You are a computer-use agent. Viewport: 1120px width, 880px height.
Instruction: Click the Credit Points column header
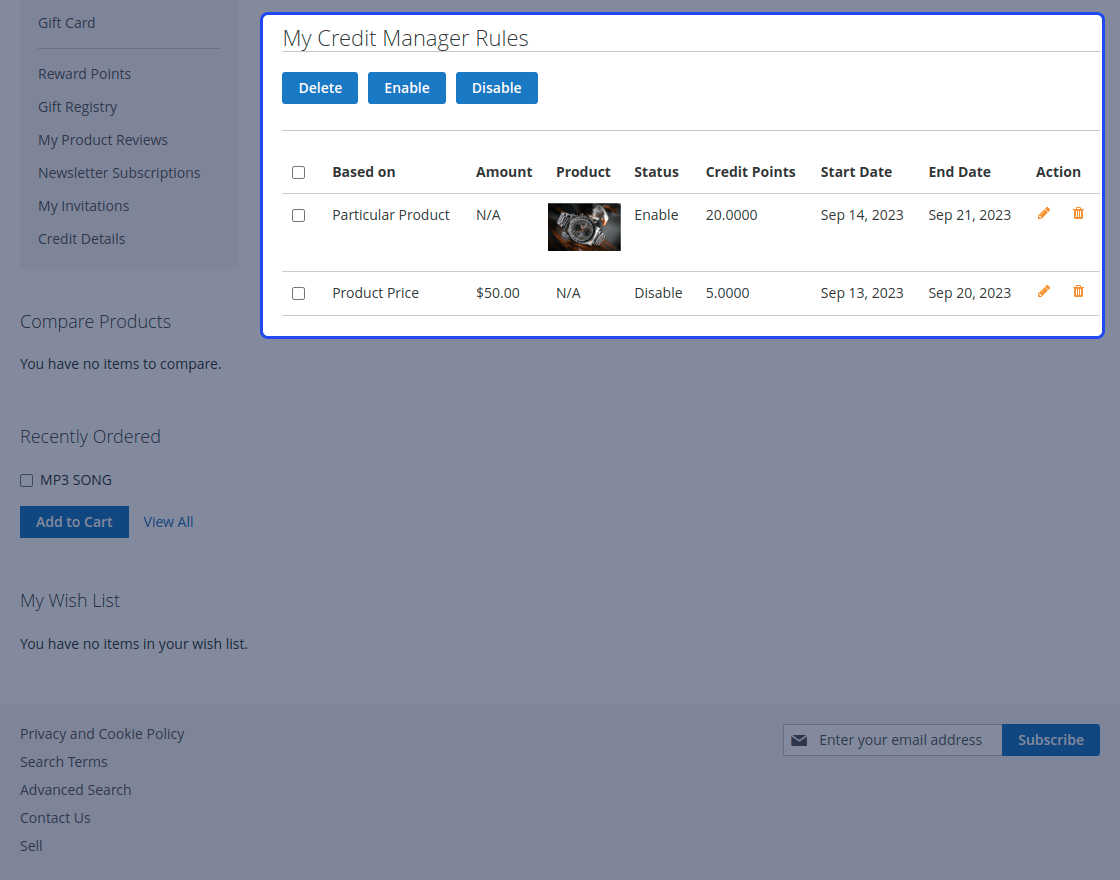pyautogui.click(x=751, y=172)
